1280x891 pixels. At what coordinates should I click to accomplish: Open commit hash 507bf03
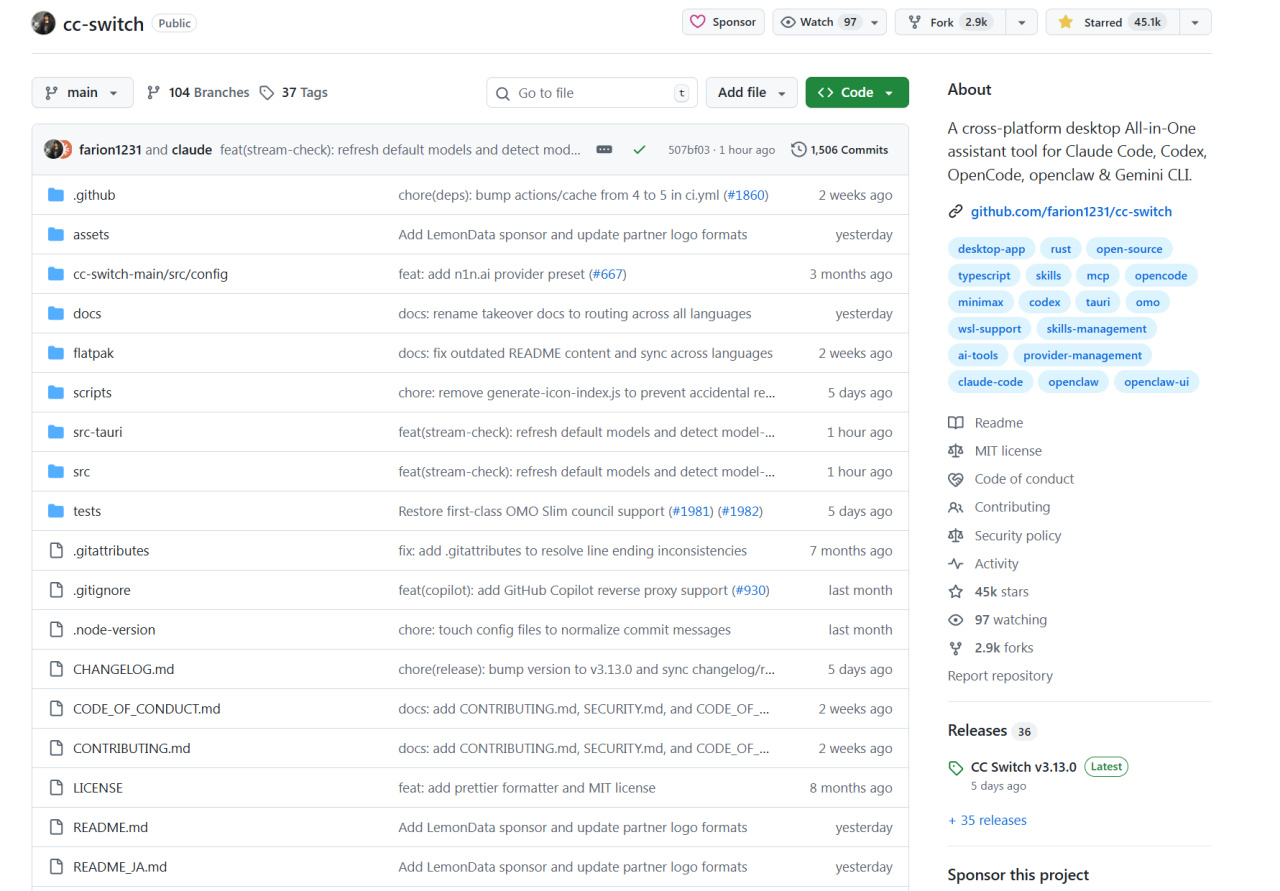click(x=689, y=150)
